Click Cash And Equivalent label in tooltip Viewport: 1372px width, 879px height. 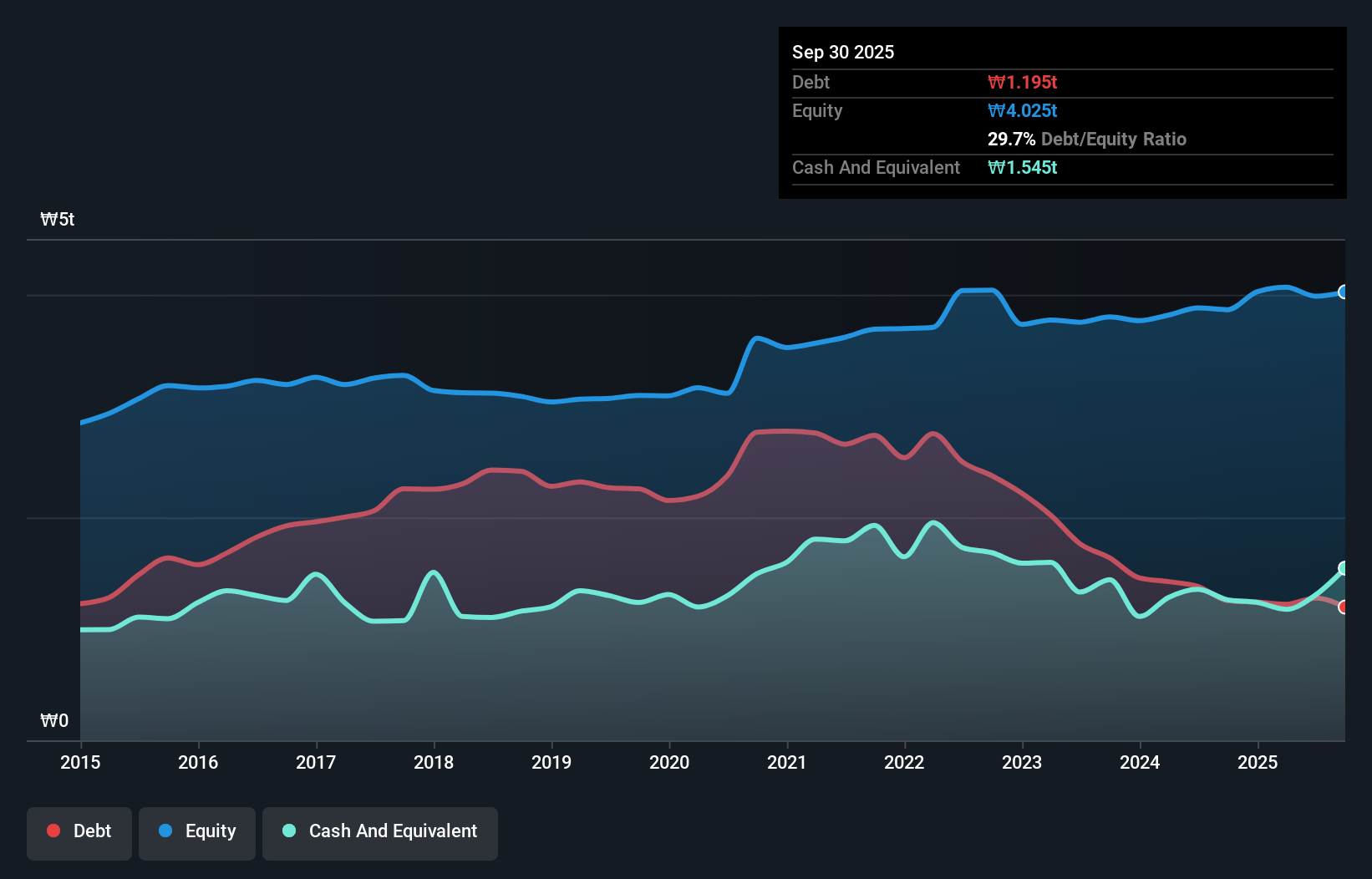tap(876, 167)
